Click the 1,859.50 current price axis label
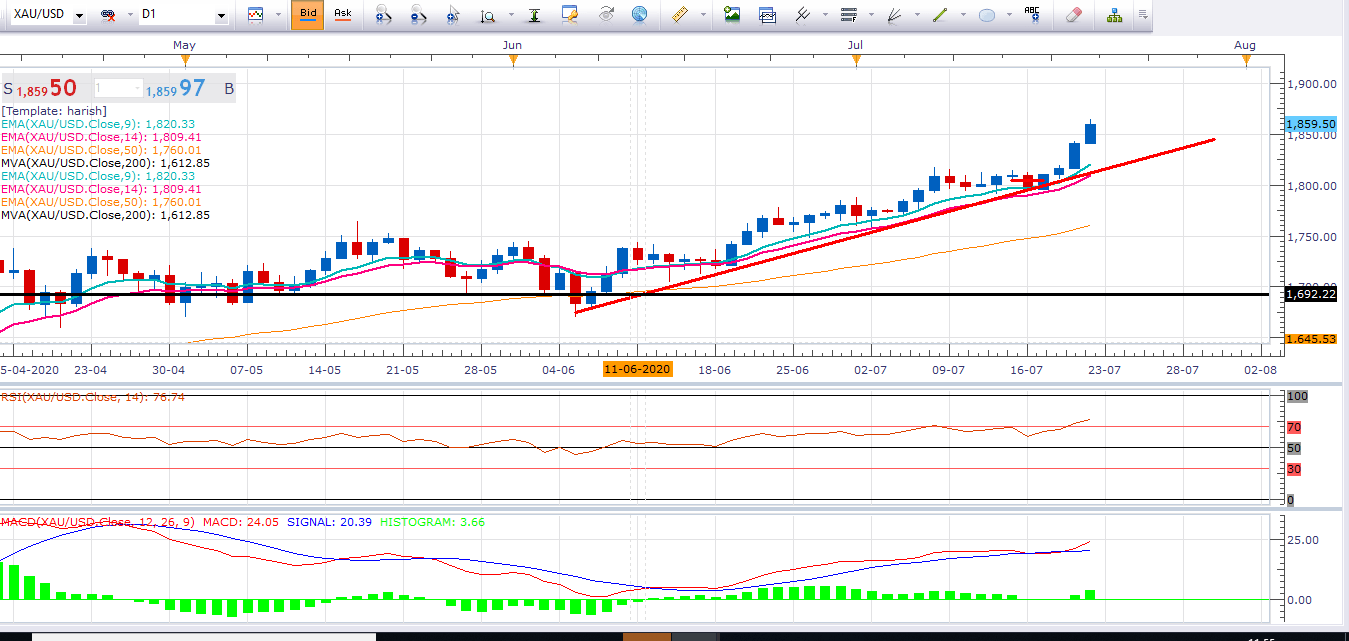The width and height of the screenshot is (1349, 641). pos(1310,124)
